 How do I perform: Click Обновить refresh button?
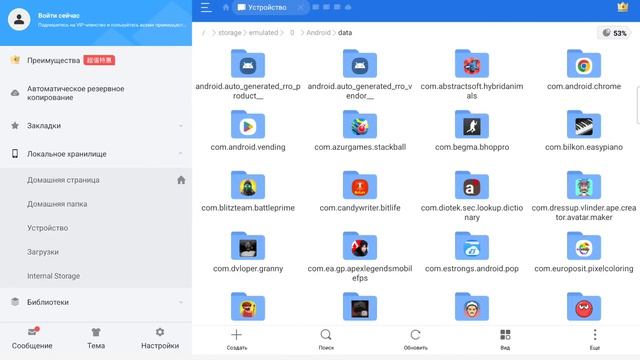tap(416, 340)
